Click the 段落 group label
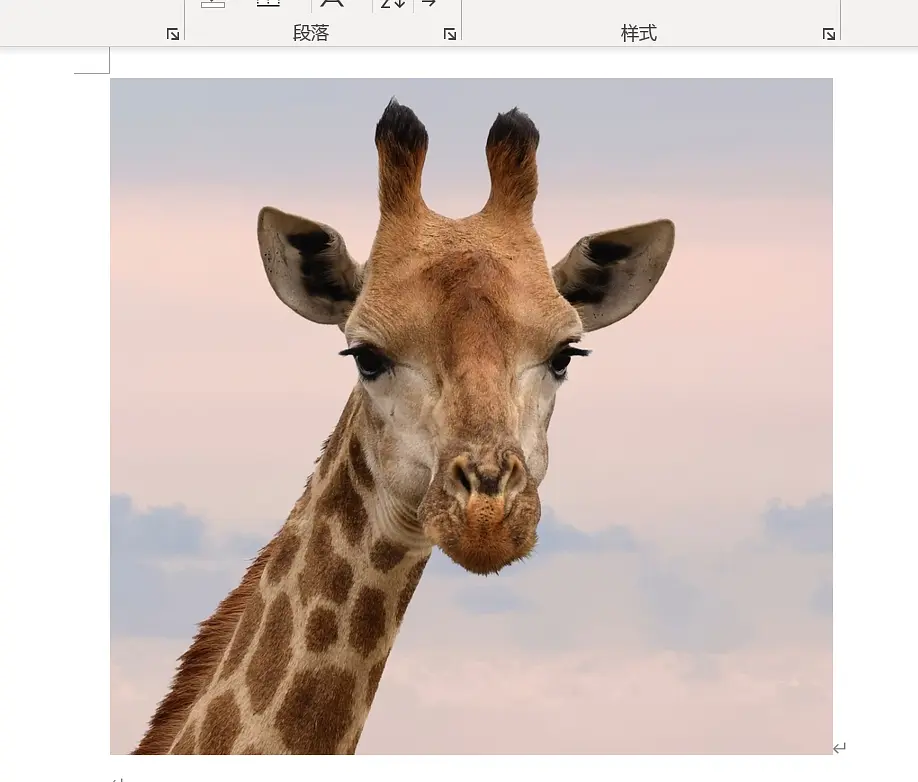The image size is (918, 782). pos(311,33)
